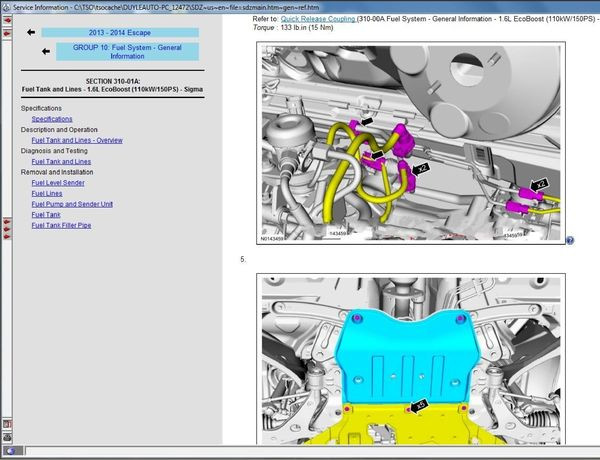Open Fuel Tank and Lines - Overview
This screenshot has width=600, height=460.
coord(77,140)
